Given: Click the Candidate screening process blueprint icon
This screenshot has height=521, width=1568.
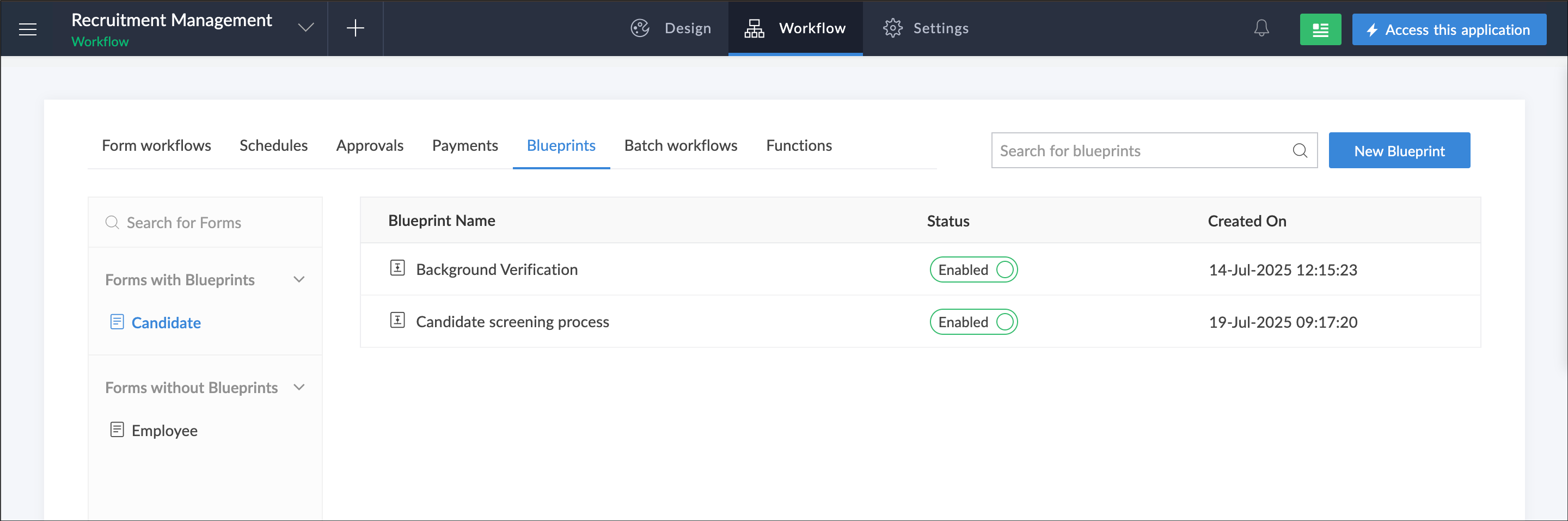Looking at the screenshot, I should click(x=397, y=321).
